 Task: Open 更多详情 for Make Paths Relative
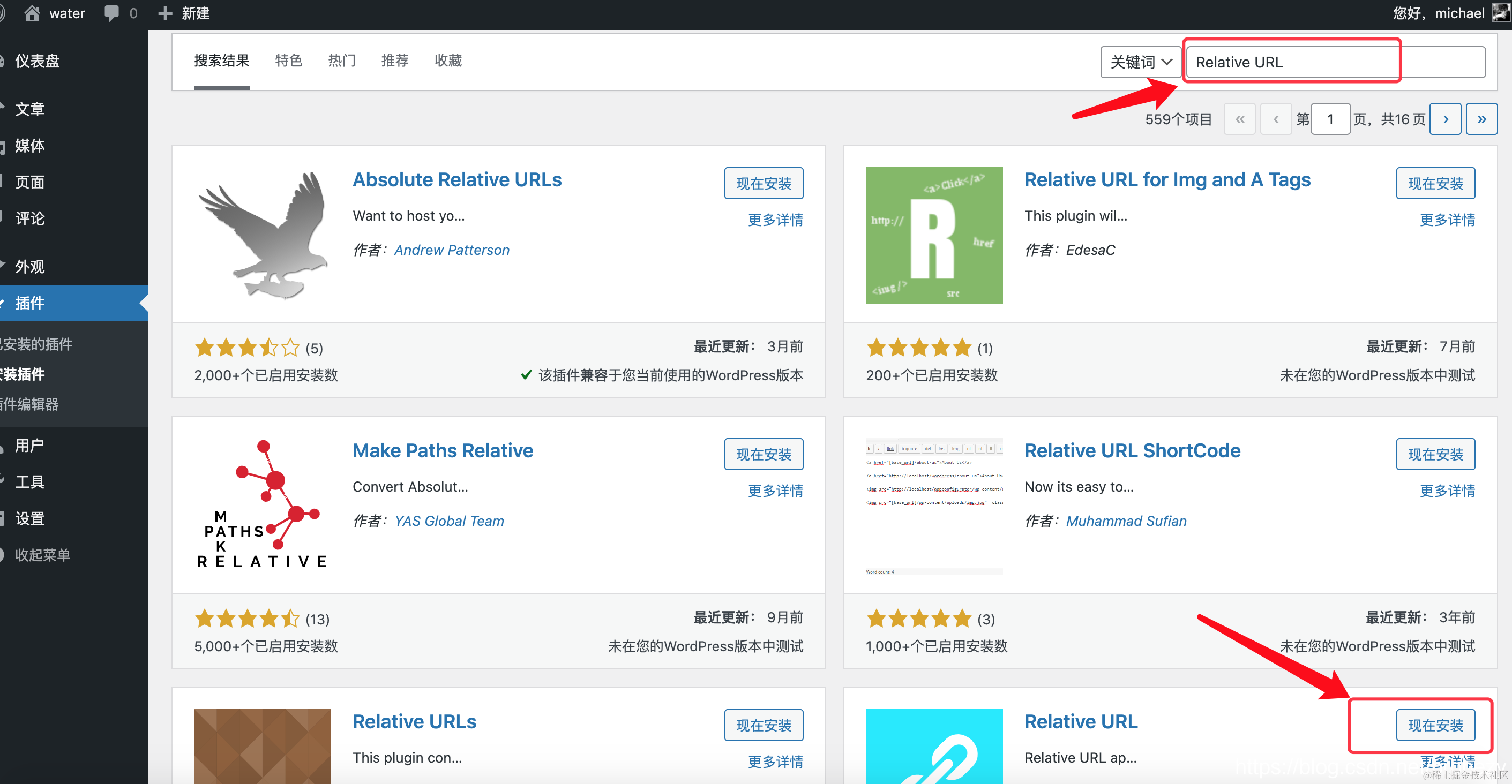(x=775, y=491)
